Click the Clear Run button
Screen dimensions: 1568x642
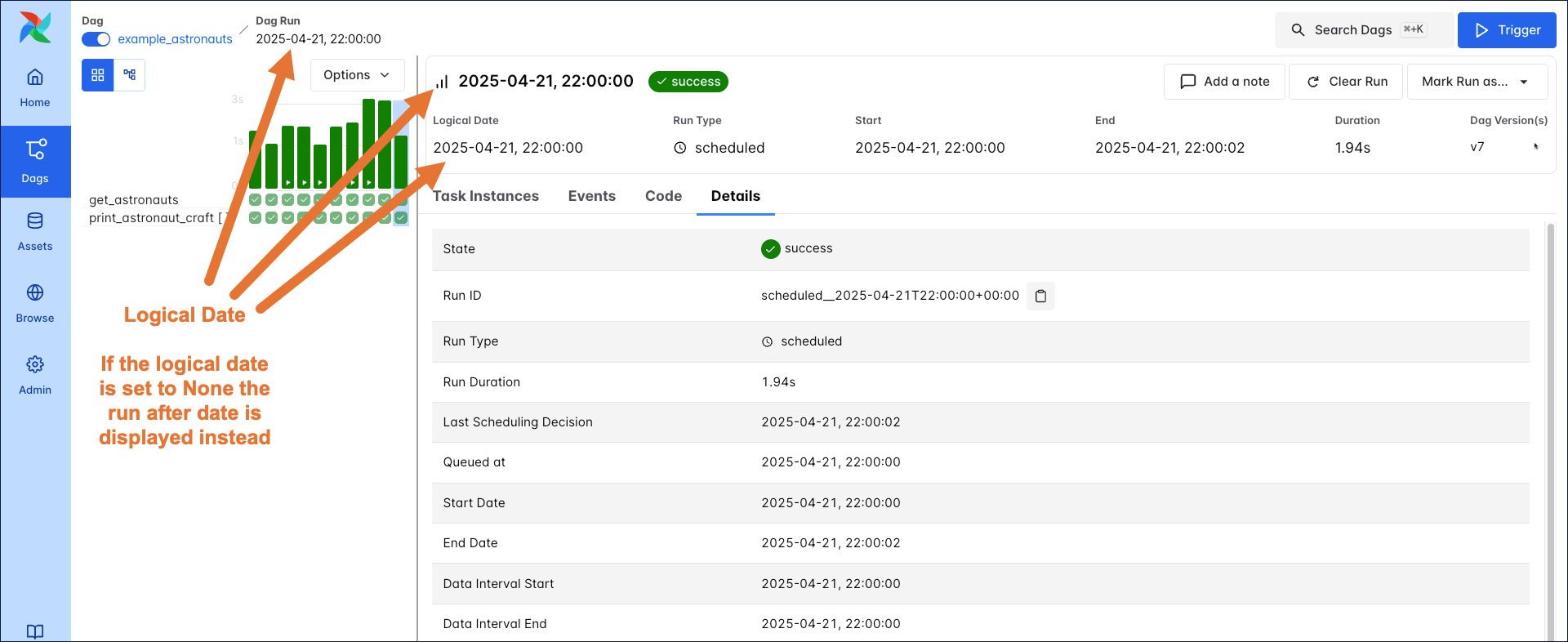tap(1346, 82)
